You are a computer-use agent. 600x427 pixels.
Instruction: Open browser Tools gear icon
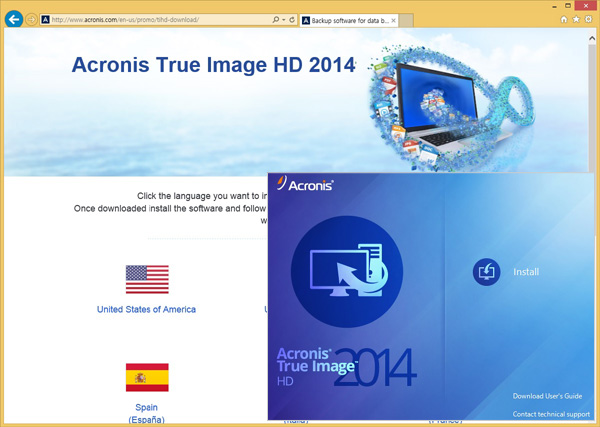[589, 20]
